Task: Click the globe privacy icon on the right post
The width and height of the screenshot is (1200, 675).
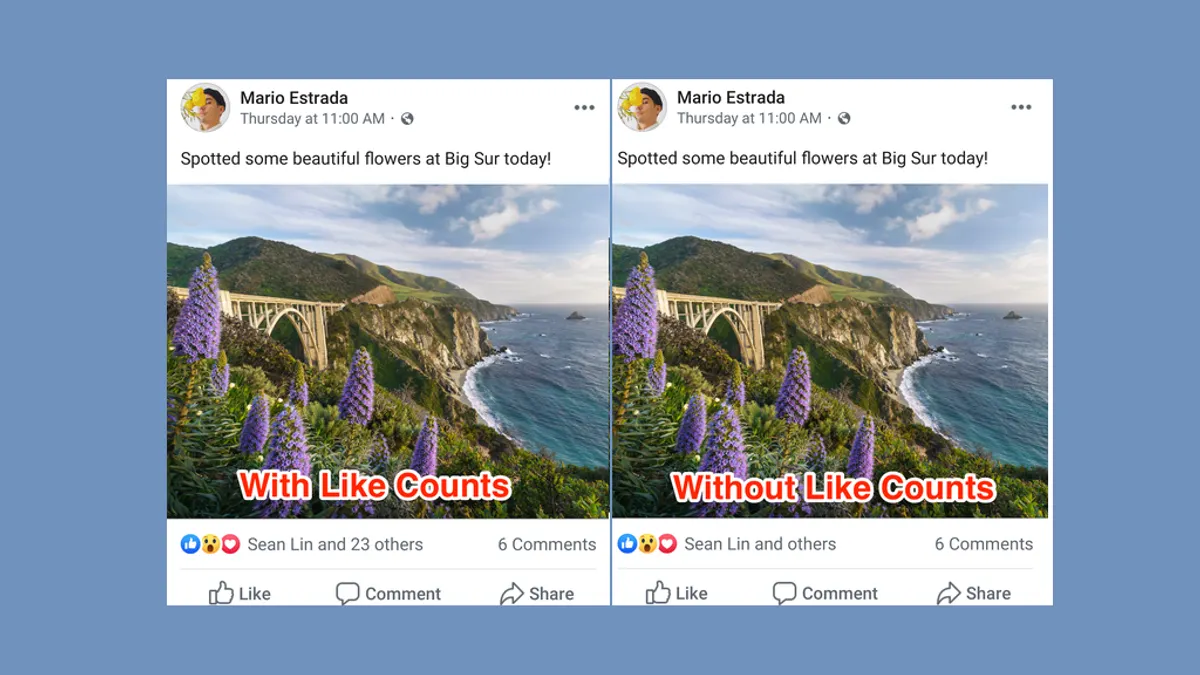Action: [844, 119]
